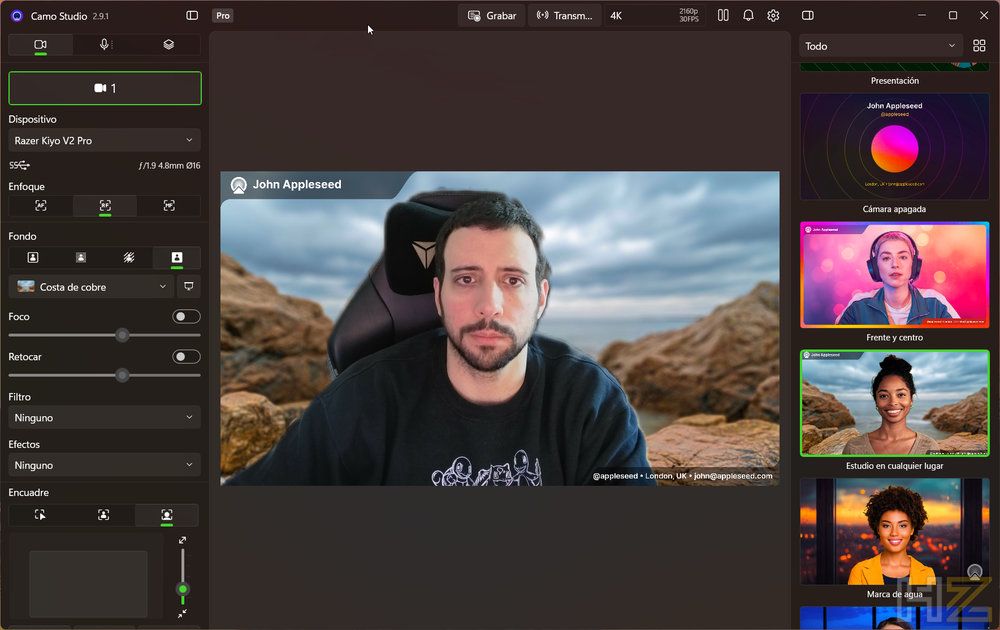Click the John Appleseed name overlay
The width and height of the screenshot is (1000, 630).
(297, 184)
